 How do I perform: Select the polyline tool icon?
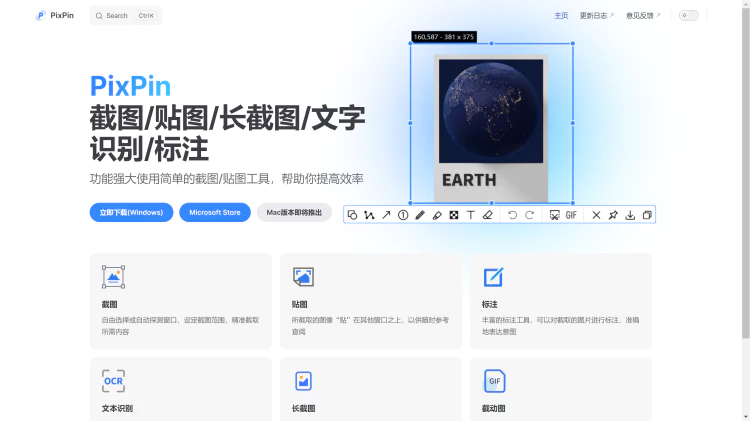click(x=369, y=215)
